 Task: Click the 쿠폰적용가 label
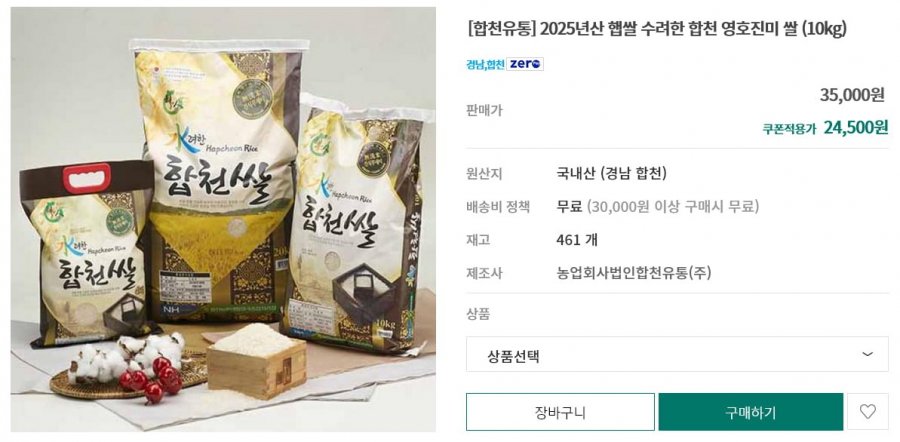[x=789, y=129]
